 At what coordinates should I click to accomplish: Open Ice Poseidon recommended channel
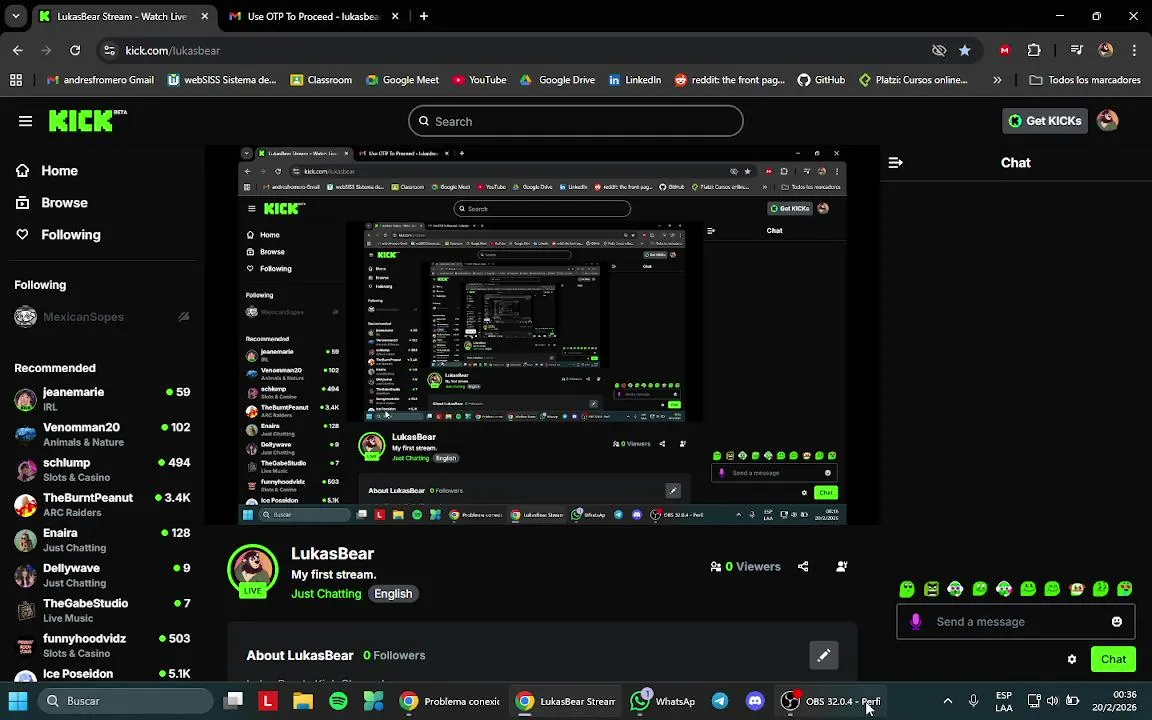pos(102,674)
